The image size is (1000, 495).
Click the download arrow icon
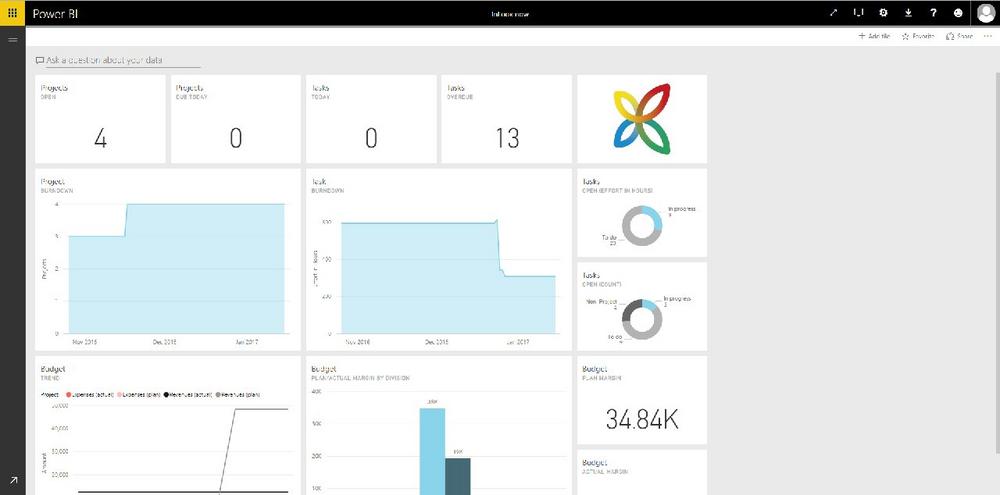click(908, 13)
